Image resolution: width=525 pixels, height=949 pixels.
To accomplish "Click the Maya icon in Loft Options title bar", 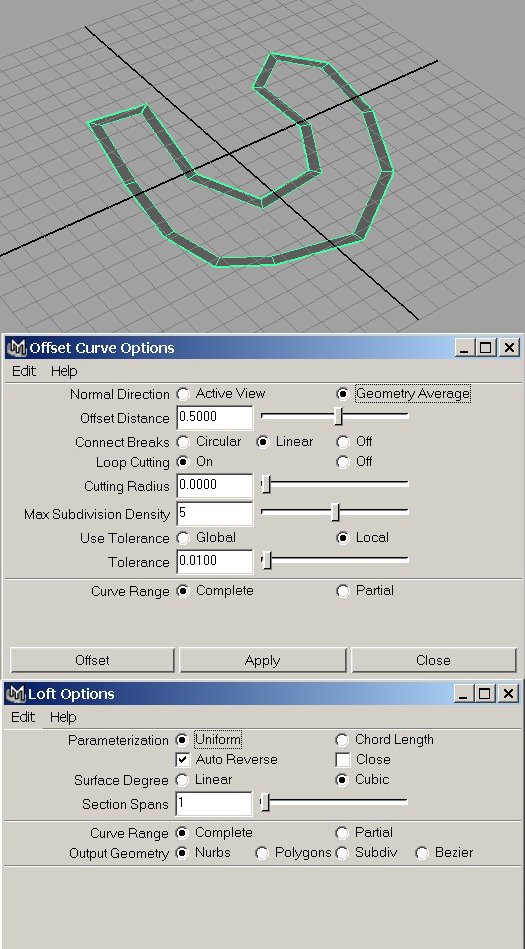I will (x=16, y=694).
